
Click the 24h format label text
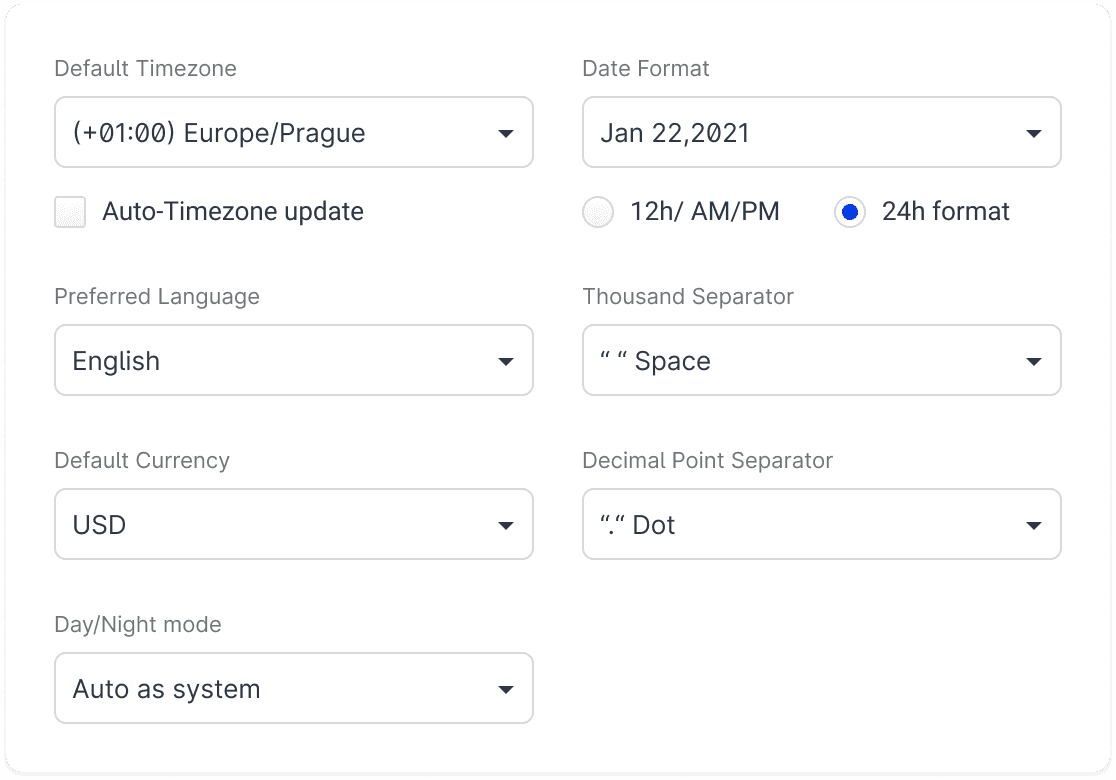pos(946,212)
